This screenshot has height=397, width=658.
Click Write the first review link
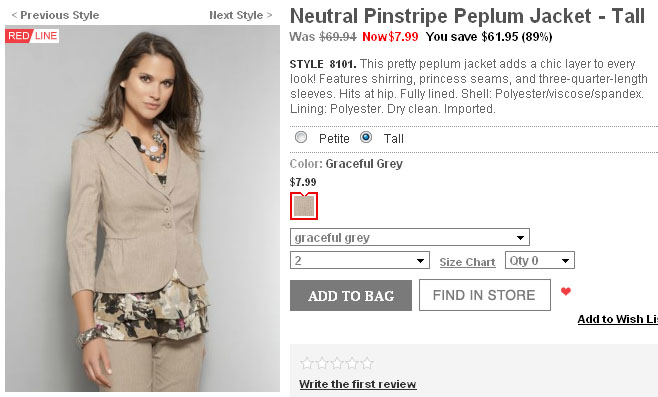tap(358, 384)
